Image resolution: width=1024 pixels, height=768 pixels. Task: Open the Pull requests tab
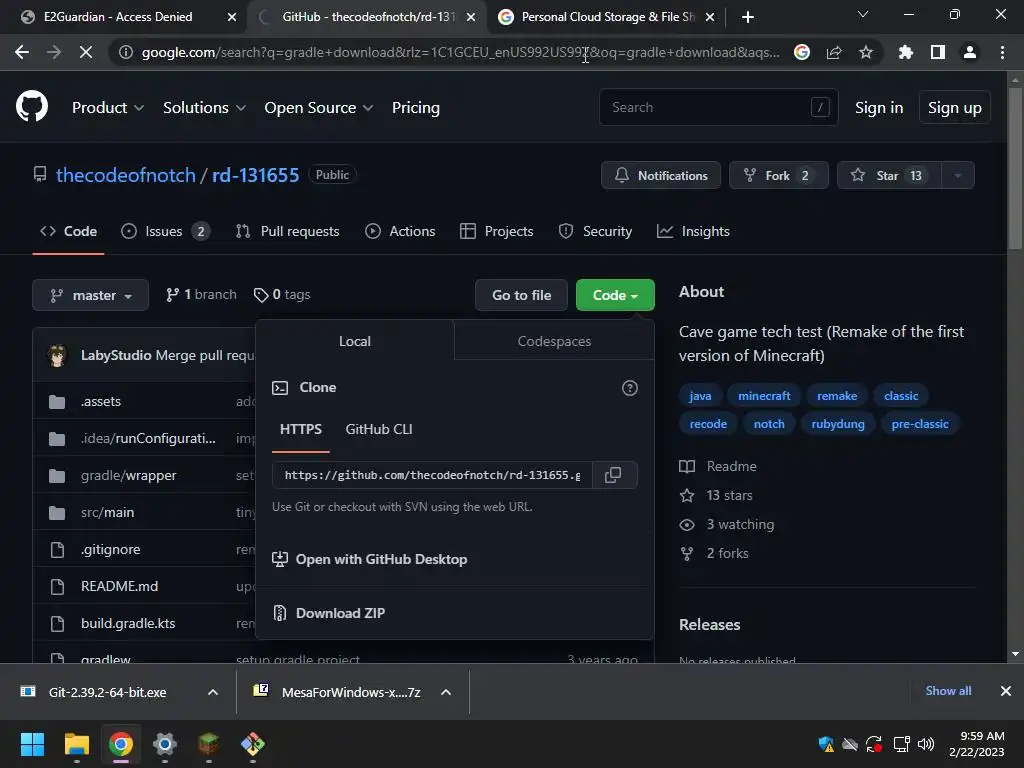(x=287, y=231)
